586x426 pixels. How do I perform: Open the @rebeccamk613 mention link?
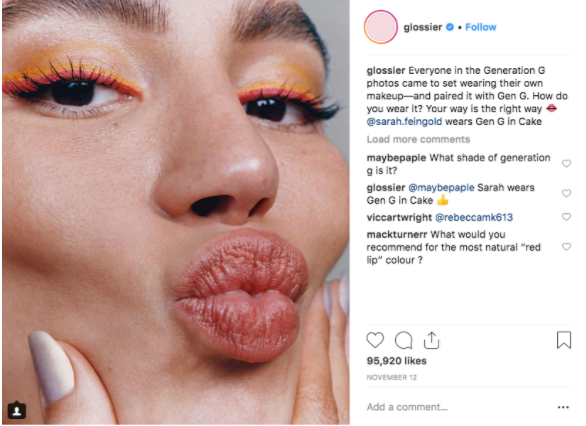pos(474,217)
